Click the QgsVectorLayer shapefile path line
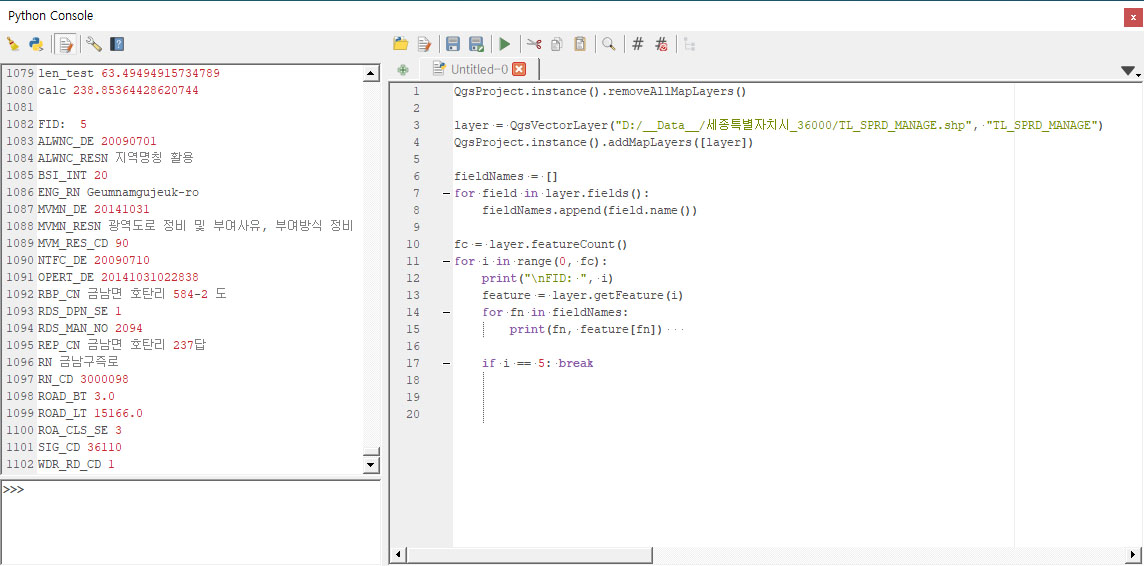 click(776, 125)
